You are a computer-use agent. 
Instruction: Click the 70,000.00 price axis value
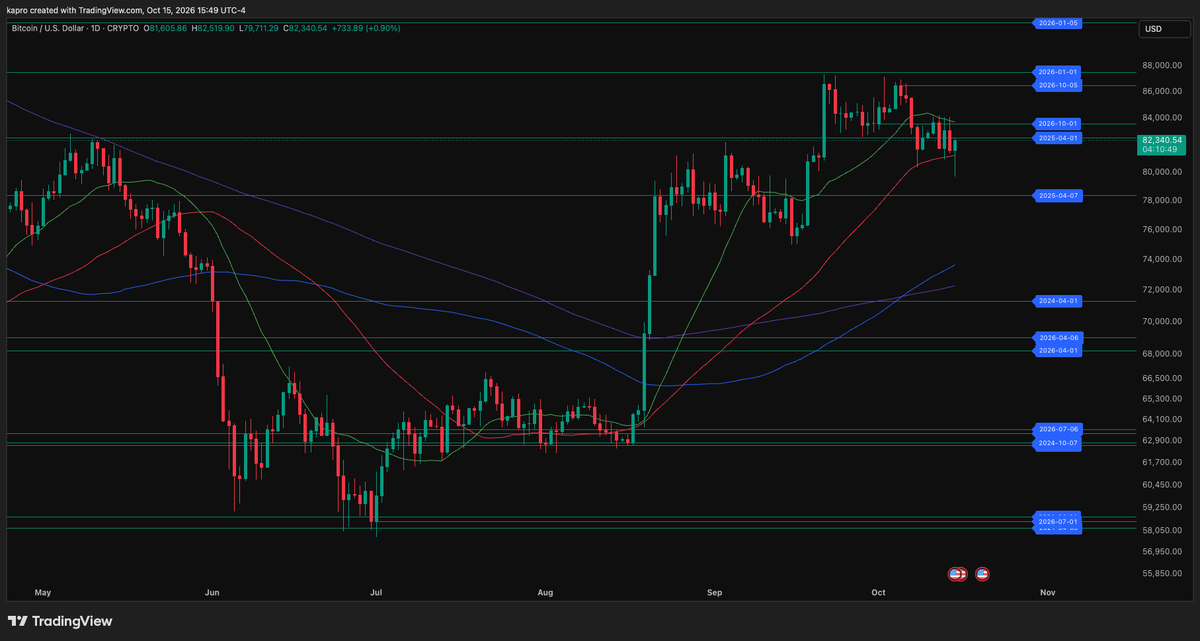coord(1161,322)
